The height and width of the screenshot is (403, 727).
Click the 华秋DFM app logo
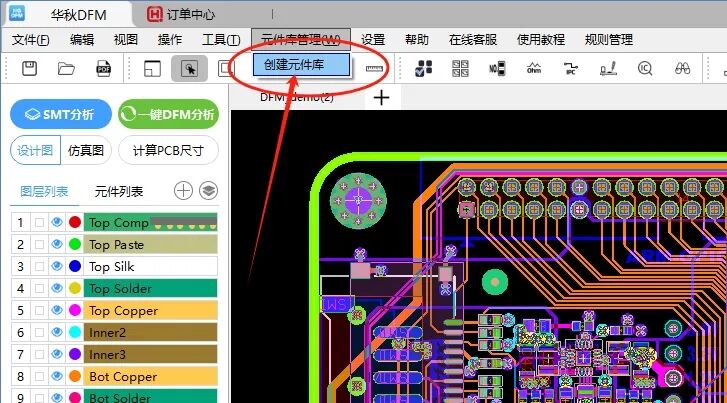(x=17, y=13)
